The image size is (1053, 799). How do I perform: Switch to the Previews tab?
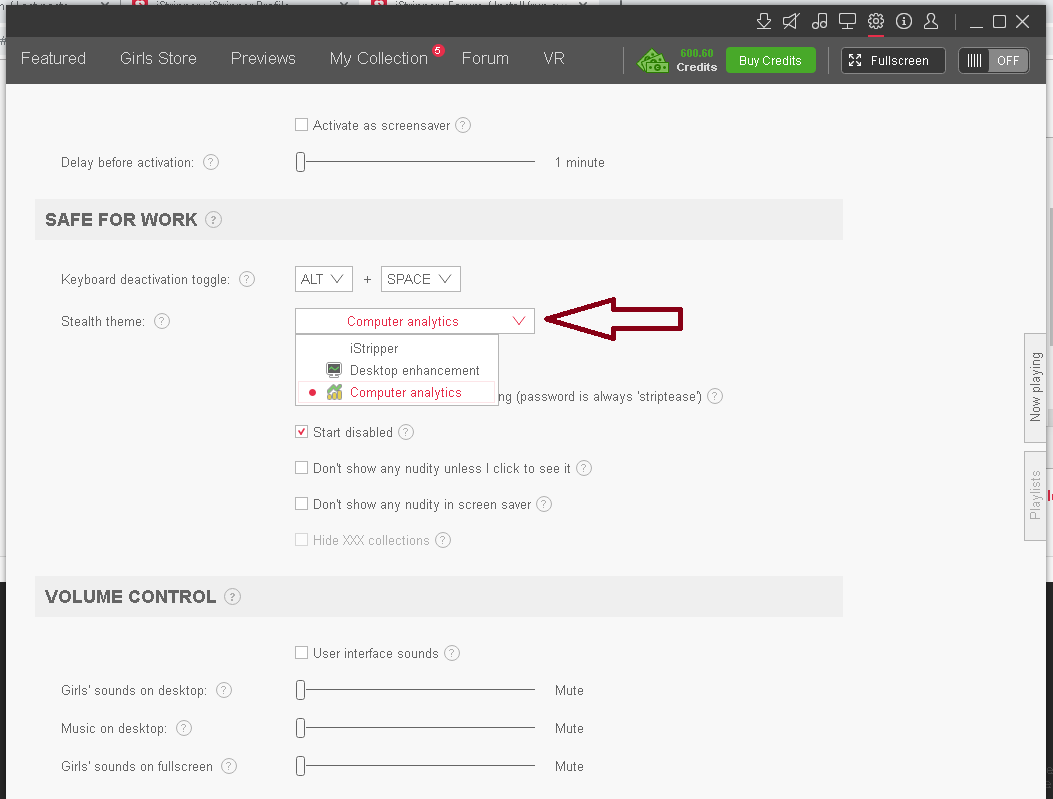coord(263,58)
